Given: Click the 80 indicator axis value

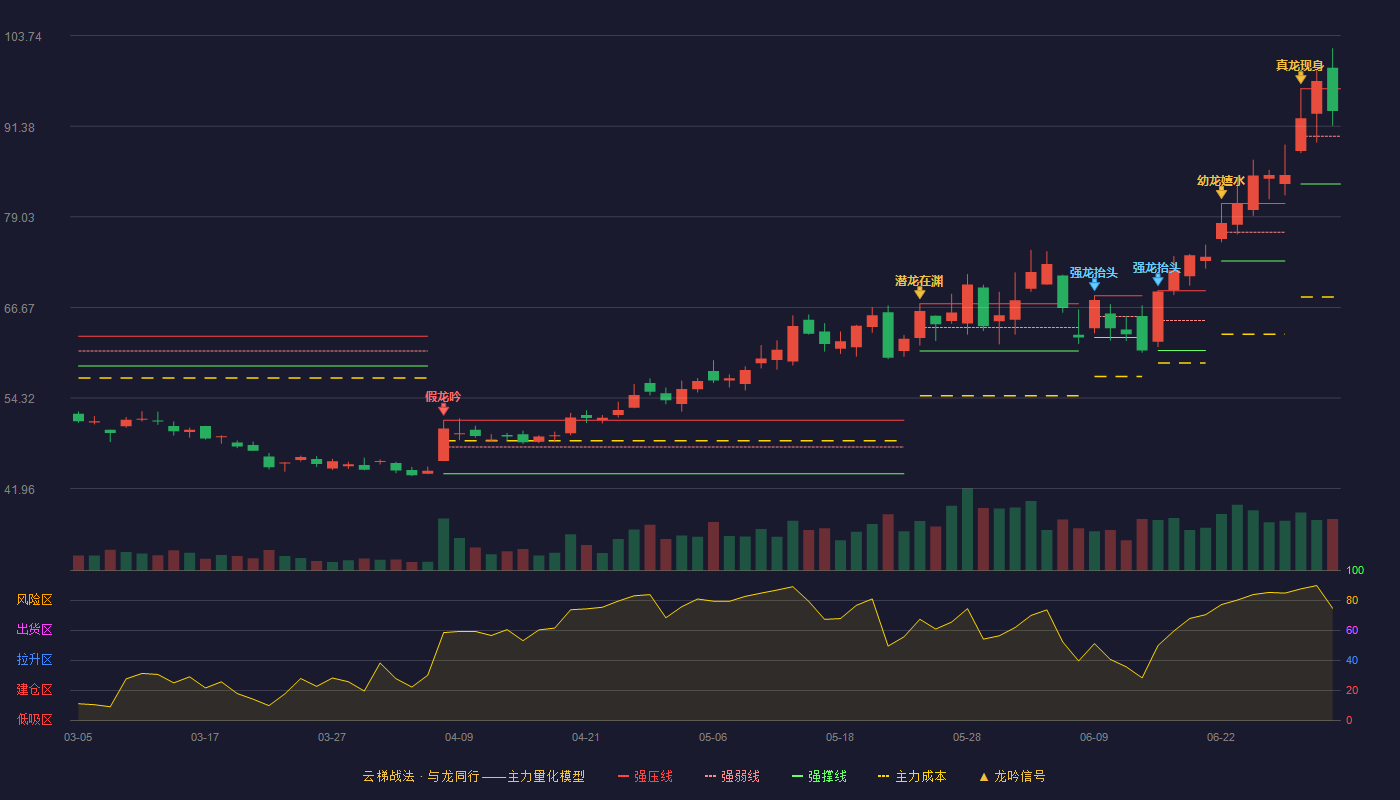Looking at the screenshot, I should click(1352, 600).
